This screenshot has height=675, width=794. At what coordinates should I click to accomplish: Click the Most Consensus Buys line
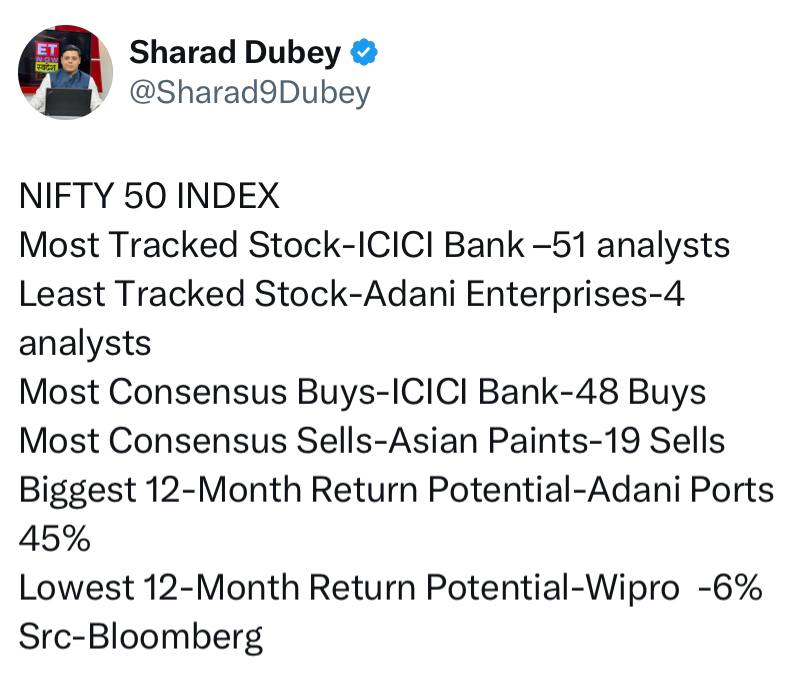point(363,392)
